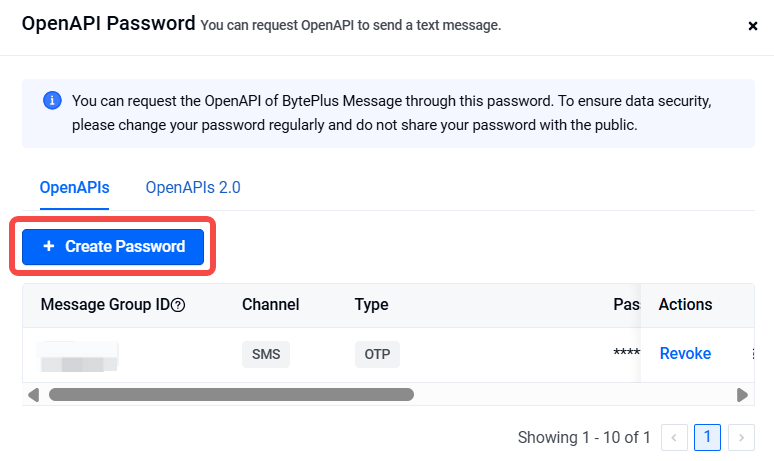Go to the previous page chevron
This screenshot has height=461, width=774.
[x=674, y=437]
